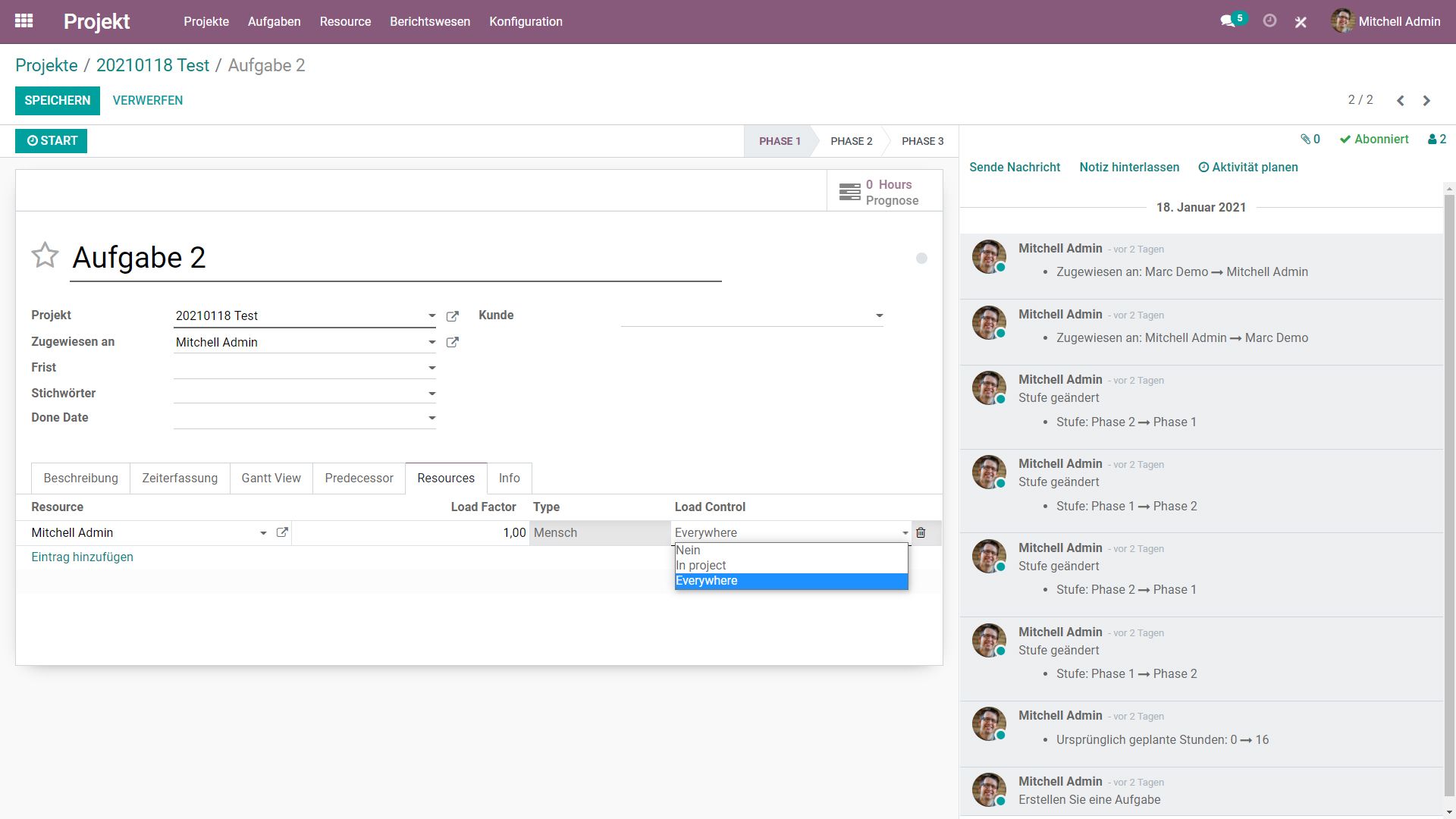Viewport: 1456px width, 819px height.
Task: Expand the Kunde dropdown
Action: [880, 316]
